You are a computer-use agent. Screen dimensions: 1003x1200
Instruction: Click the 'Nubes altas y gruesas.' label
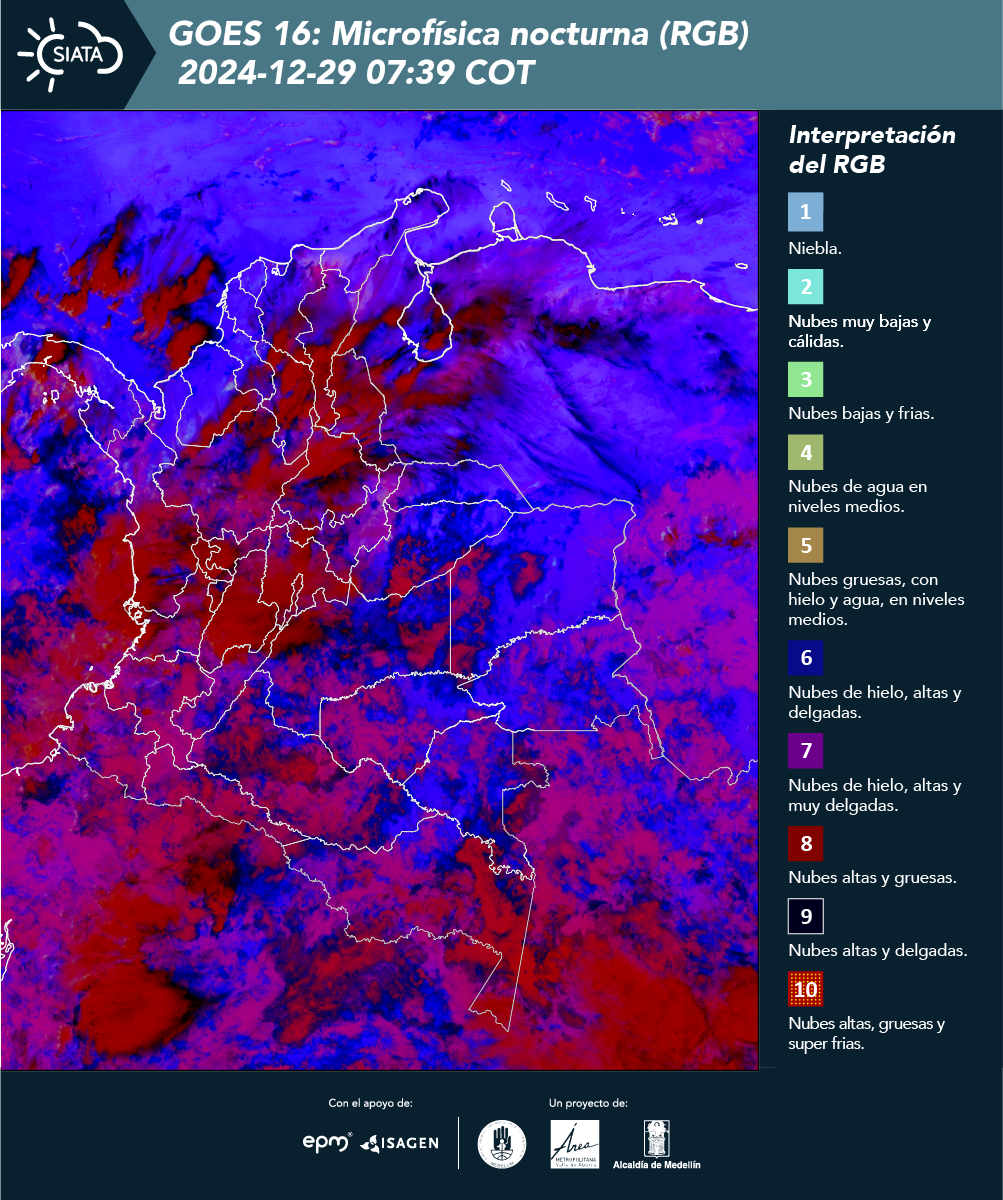tap(873, 878)
